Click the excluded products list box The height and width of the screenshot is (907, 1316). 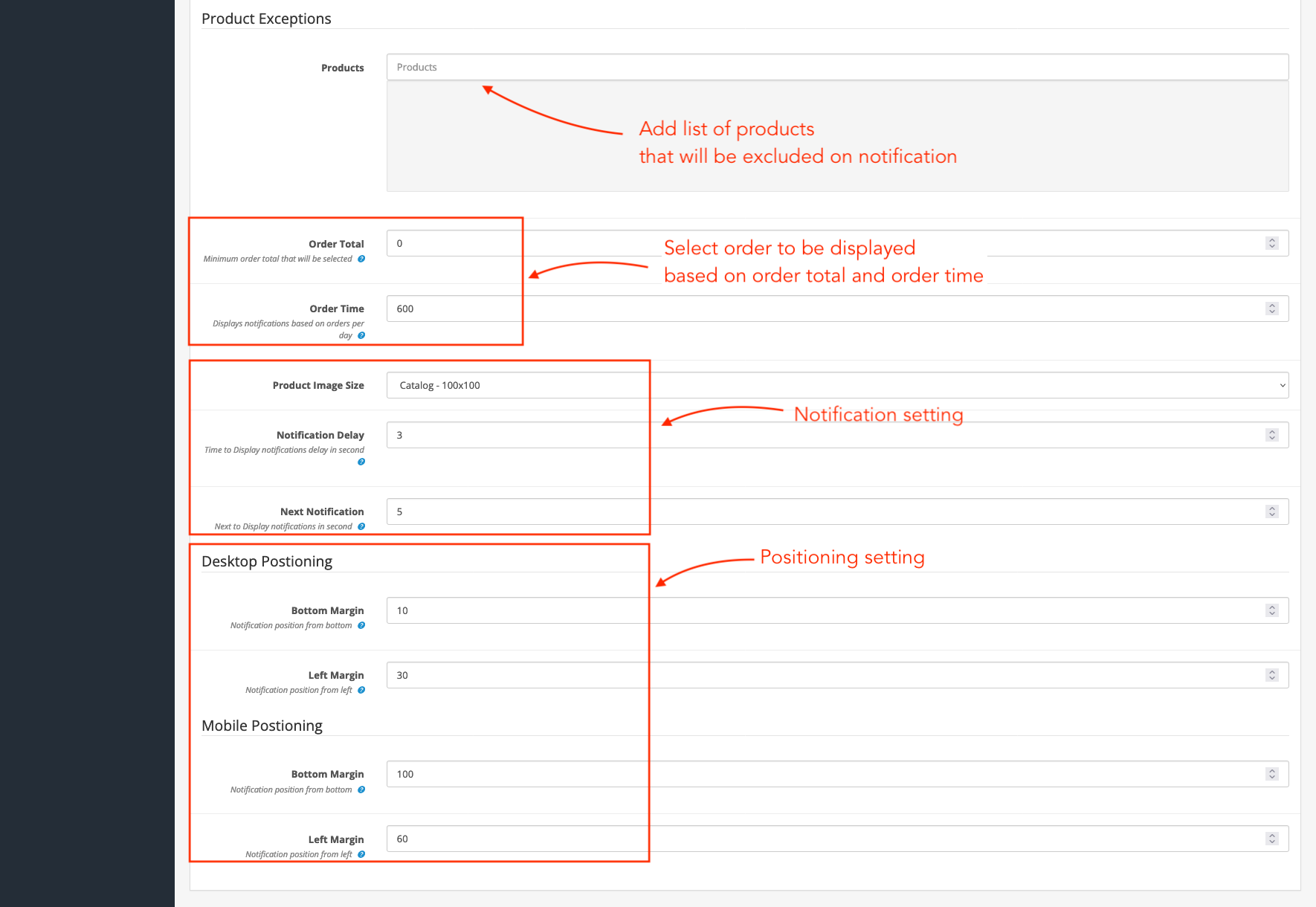point(837,136)
